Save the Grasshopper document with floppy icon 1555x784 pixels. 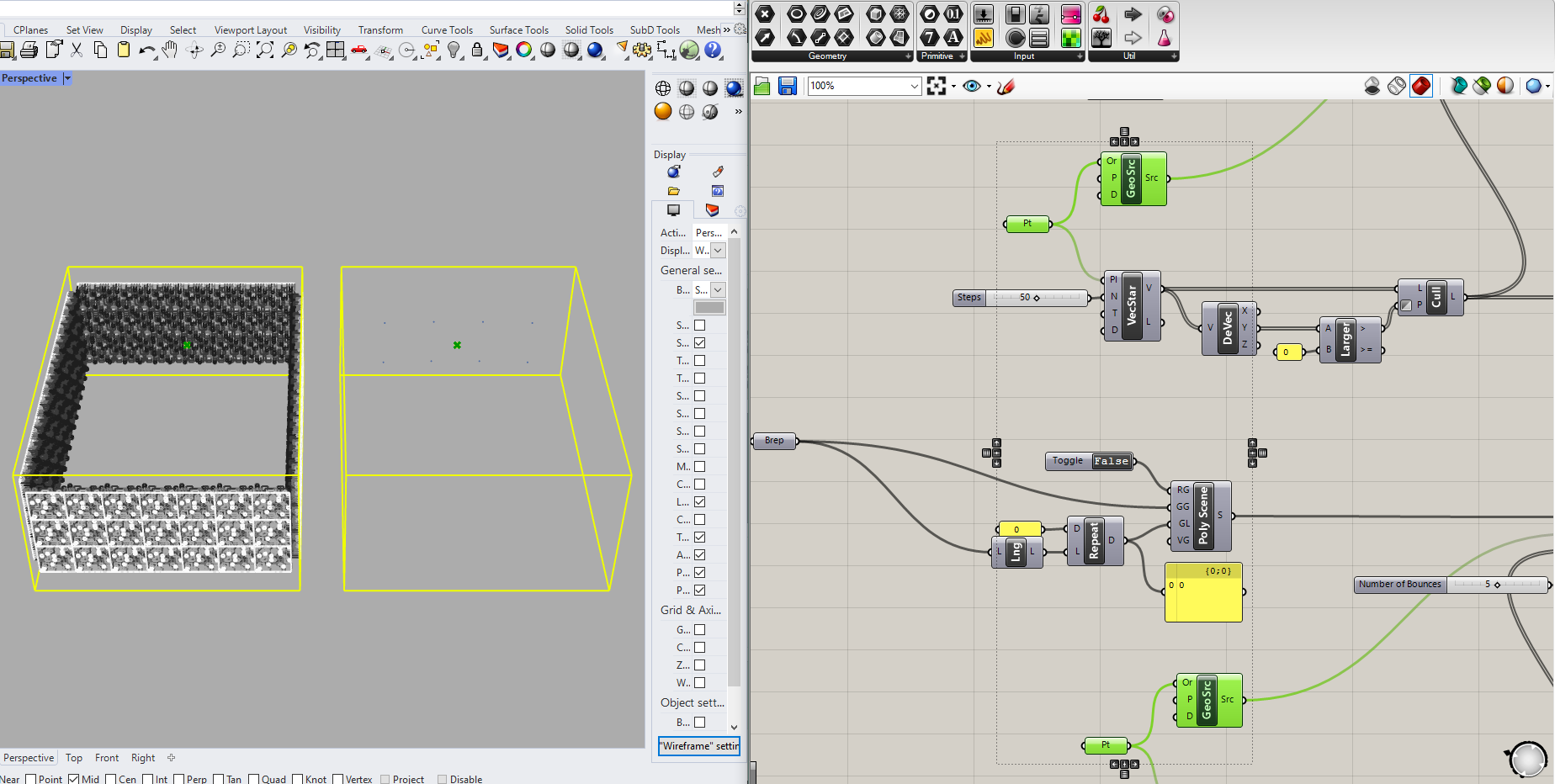[x=788, y=86]
